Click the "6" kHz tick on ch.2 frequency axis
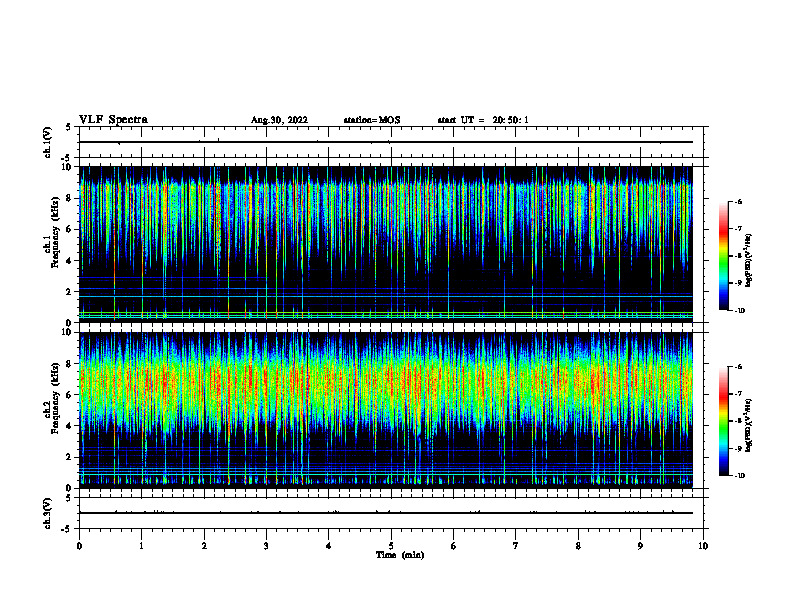The width and height of the screenshot is (792, 612). [x=70, y=395]
